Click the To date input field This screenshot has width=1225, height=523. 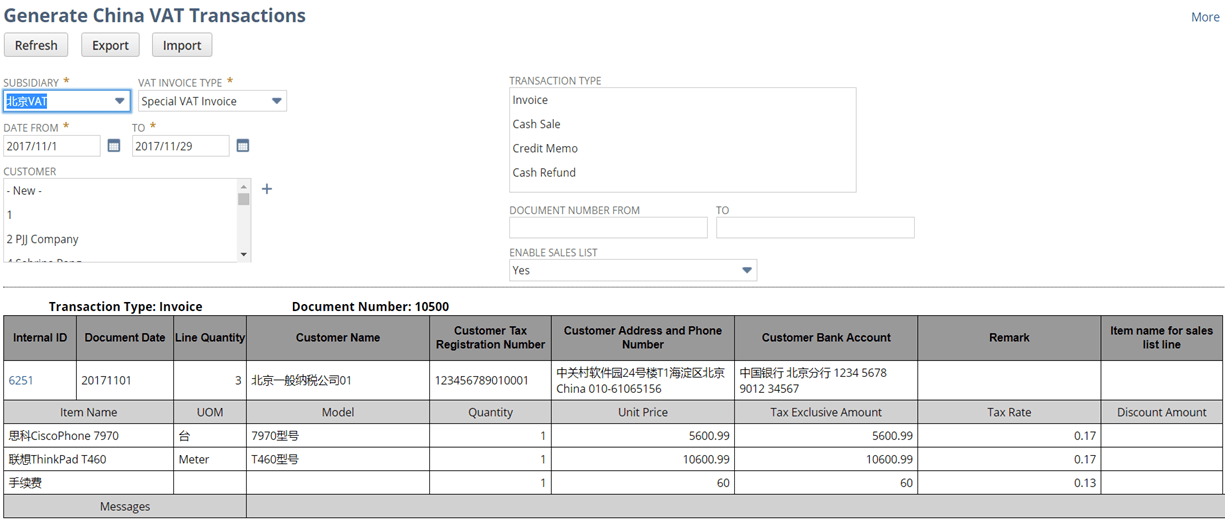coord(181,146)
